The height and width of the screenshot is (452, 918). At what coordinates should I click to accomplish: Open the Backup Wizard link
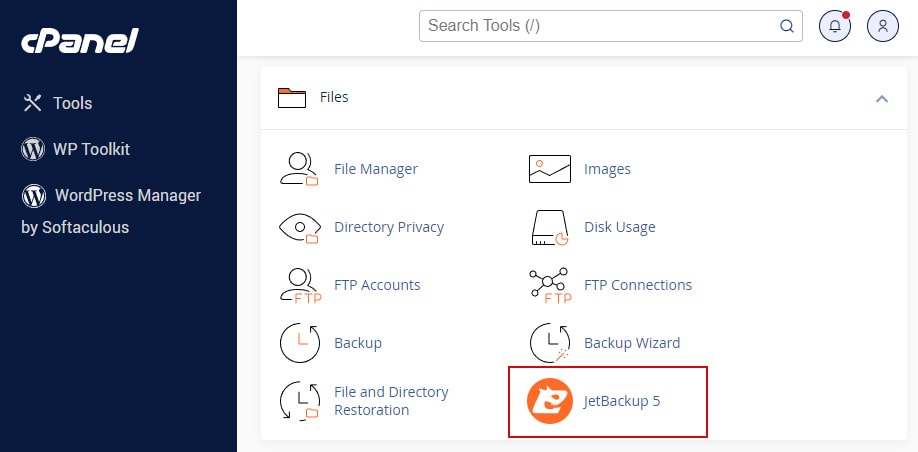pos(632,343)
